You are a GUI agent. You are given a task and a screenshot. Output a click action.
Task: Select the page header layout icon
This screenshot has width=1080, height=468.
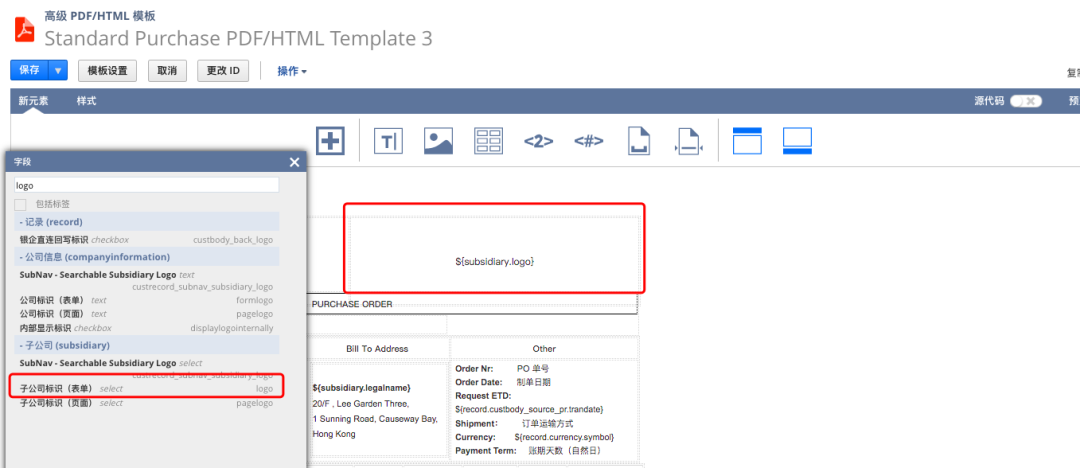[x=747, y=141]
